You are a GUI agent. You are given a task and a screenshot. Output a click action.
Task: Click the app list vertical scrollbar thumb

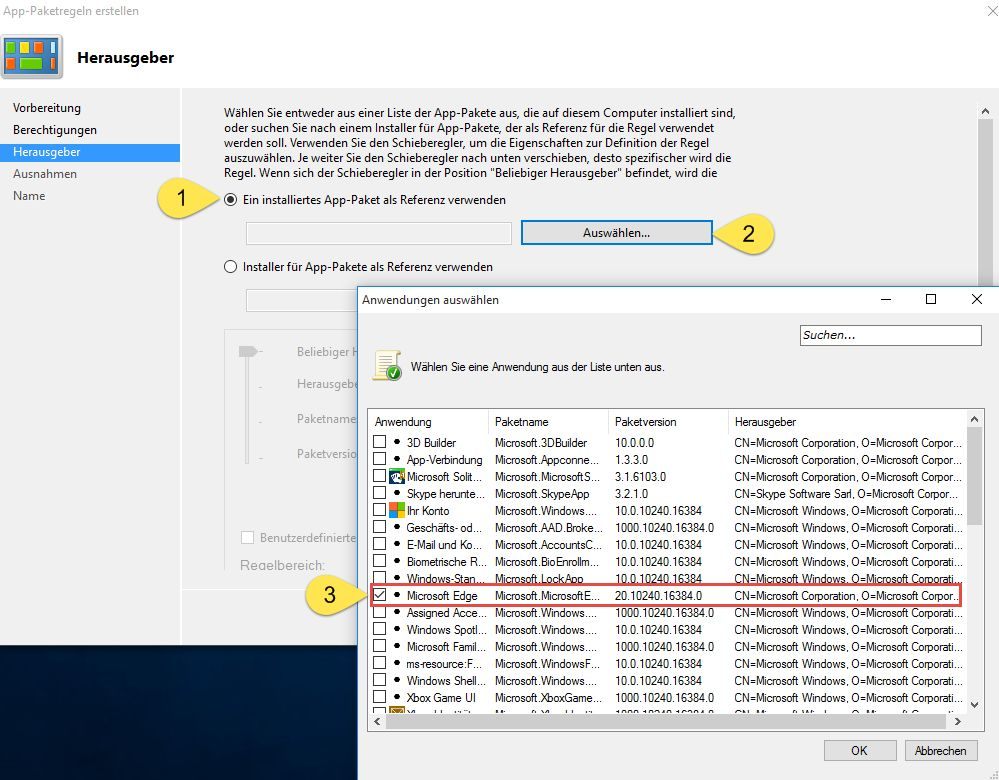point(974,475)
